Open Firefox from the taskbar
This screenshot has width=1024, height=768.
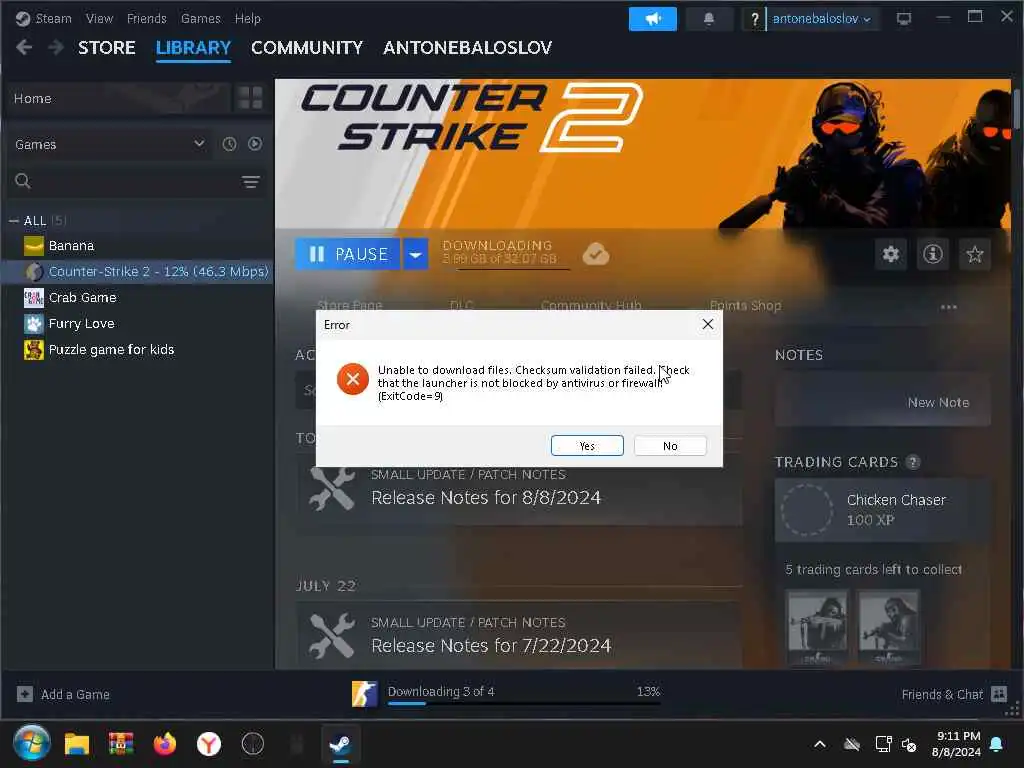[165, 744]
